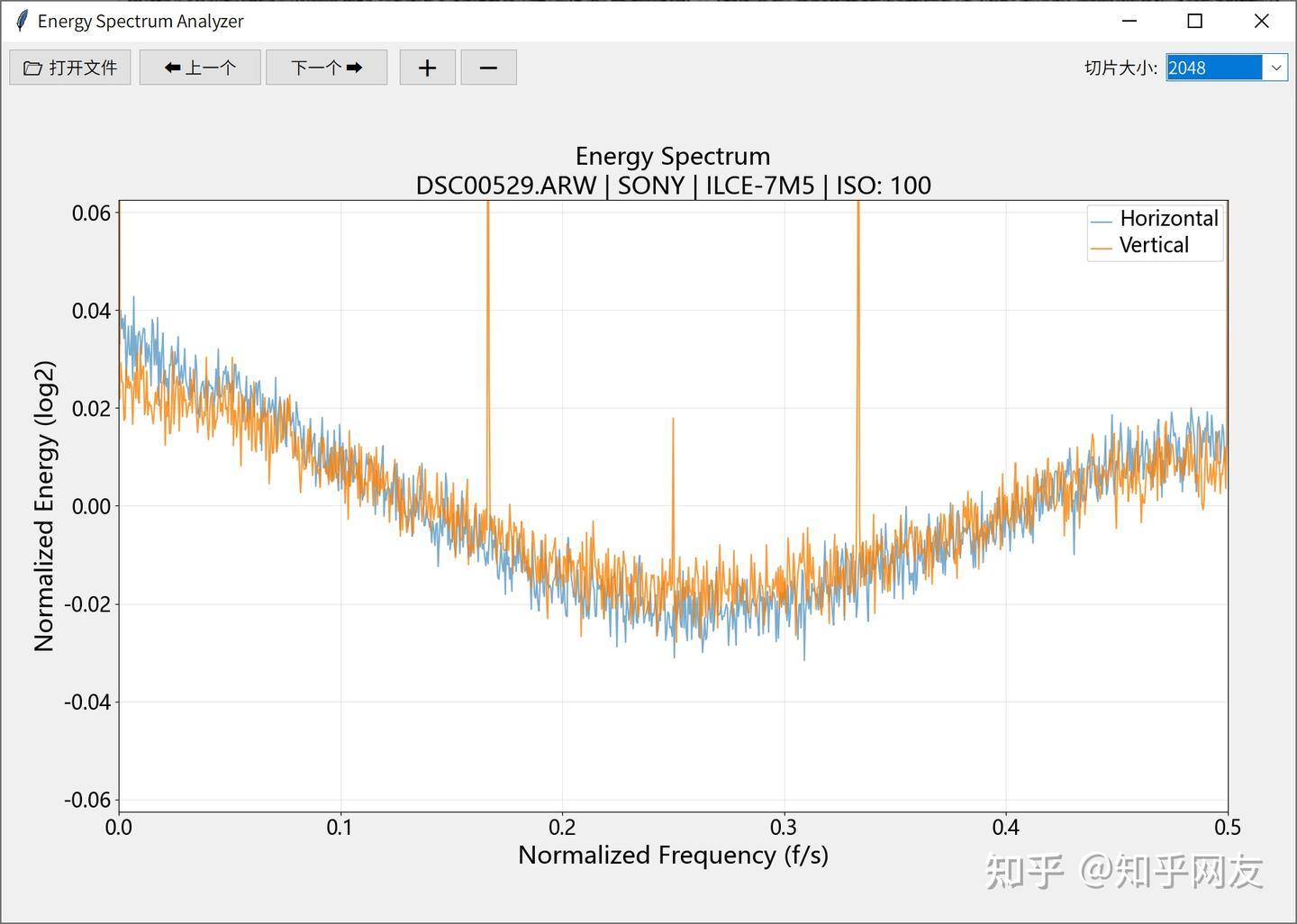
Task: Click the 打开文件 open file button
Action: pos(70,68)
